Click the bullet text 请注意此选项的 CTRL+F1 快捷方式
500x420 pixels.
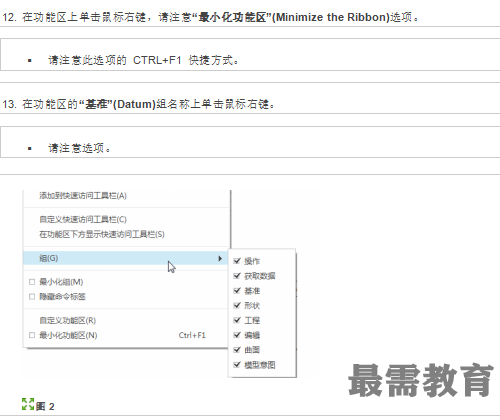pyautogui.click(x=143, y=60)
